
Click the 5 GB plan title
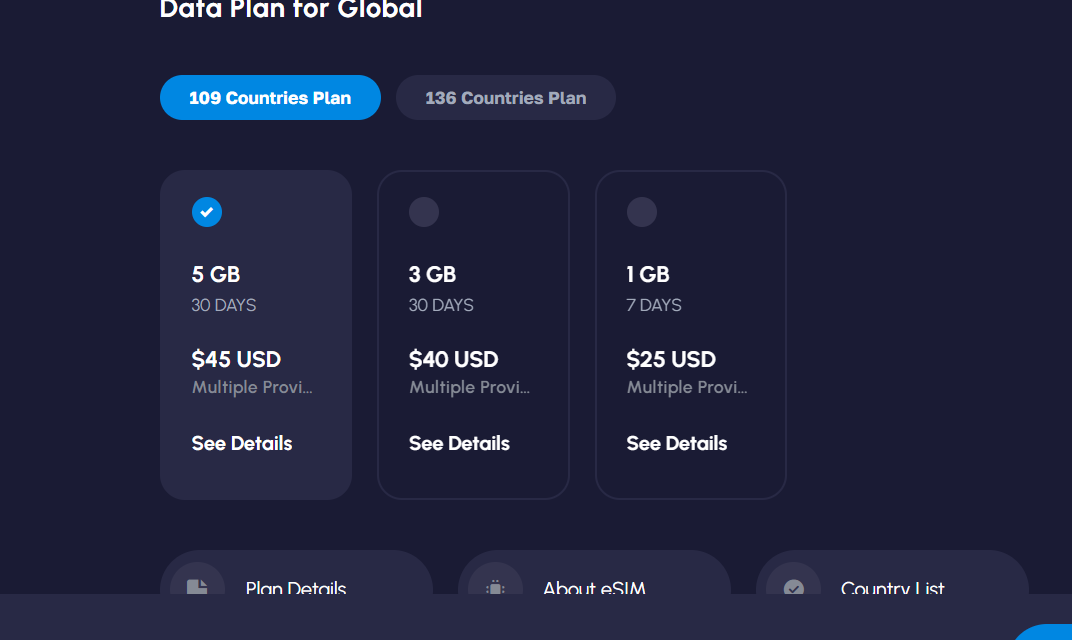tap(216, 274)
